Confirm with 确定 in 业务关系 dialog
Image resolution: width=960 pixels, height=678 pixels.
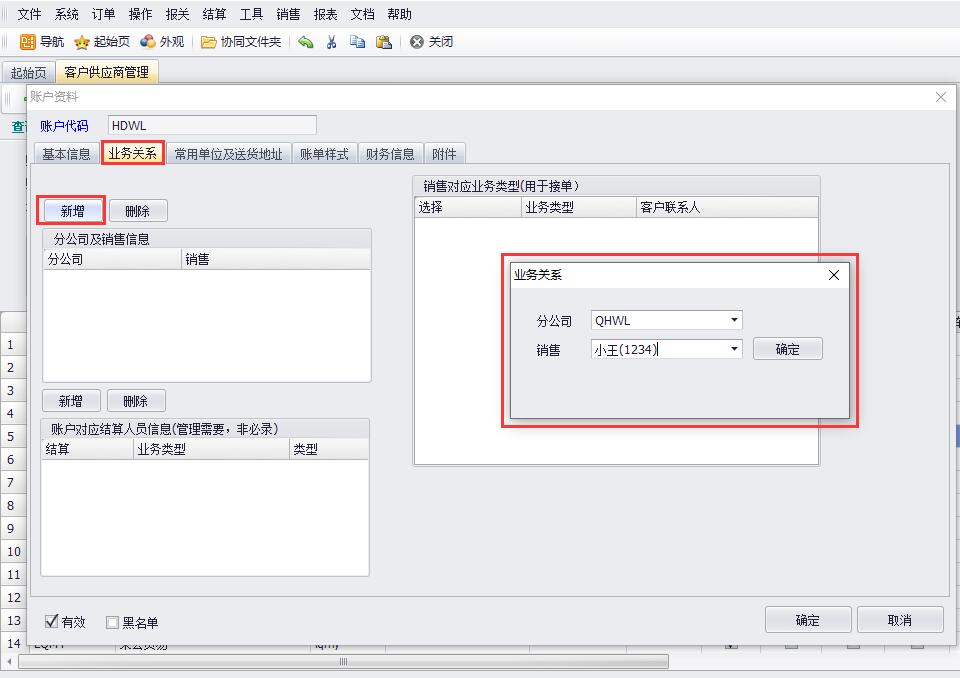pos(787,349)
